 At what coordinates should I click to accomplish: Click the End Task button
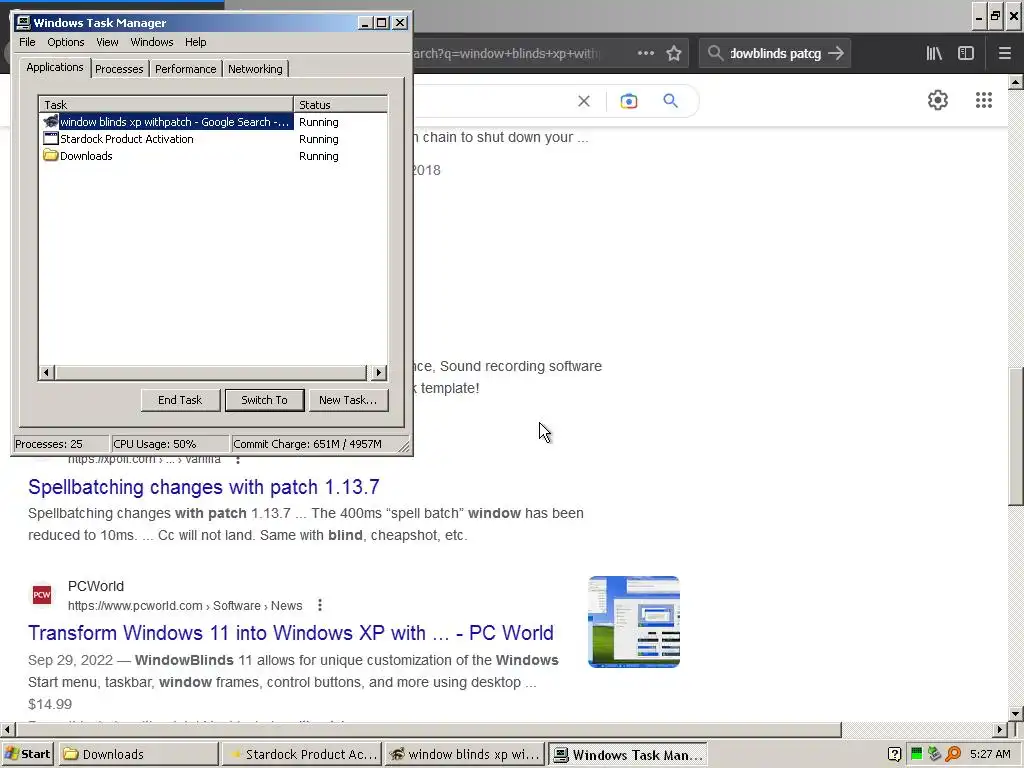pyautogui.click(x=180, y=400)
